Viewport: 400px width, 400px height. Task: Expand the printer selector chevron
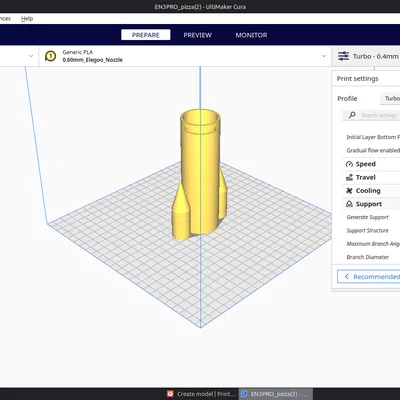(31, 56)
